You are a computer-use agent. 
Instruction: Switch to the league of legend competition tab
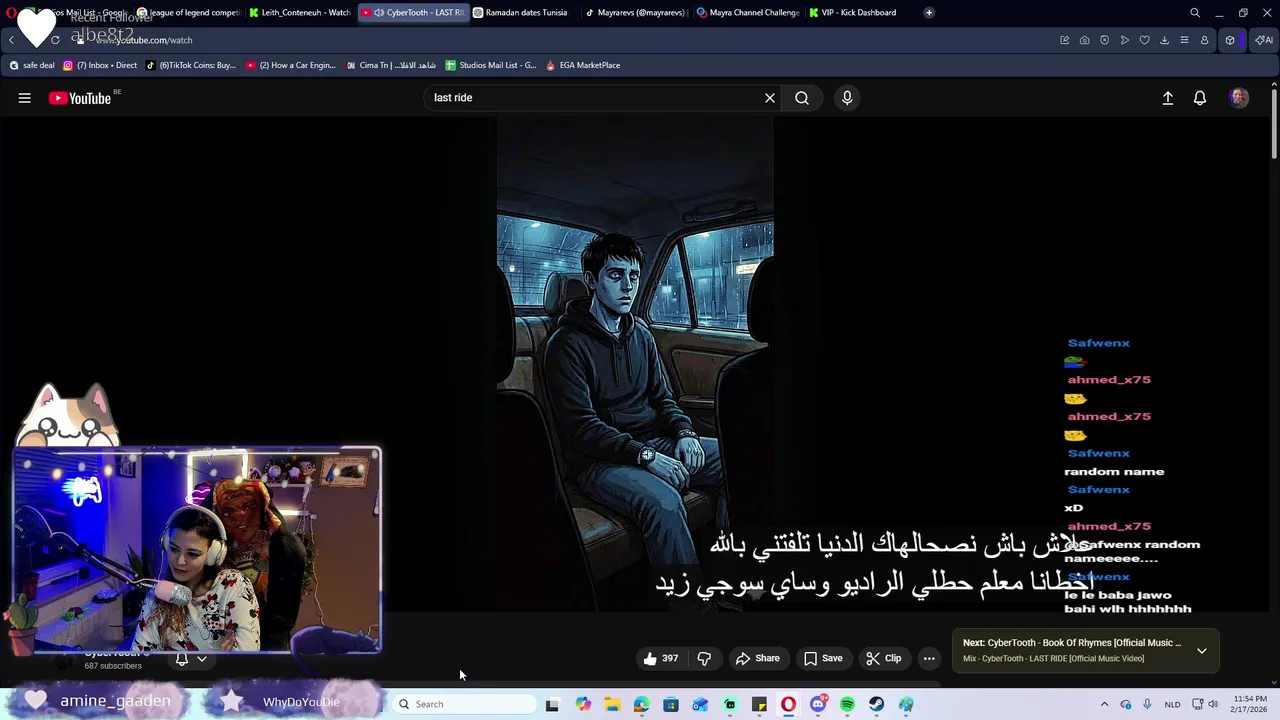coord(190,12)
